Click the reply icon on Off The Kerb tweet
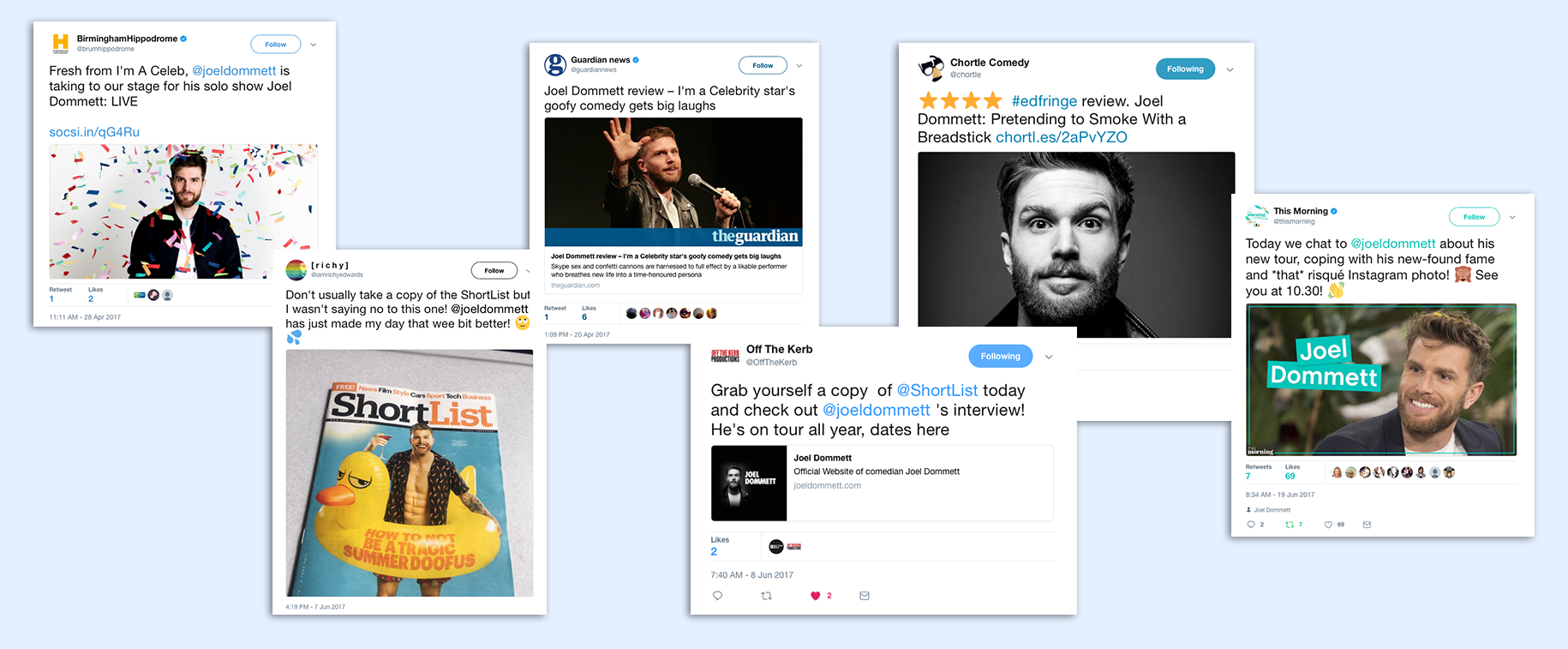The image size is (1568, 649). pyautogui.click(x=717, y=596)
